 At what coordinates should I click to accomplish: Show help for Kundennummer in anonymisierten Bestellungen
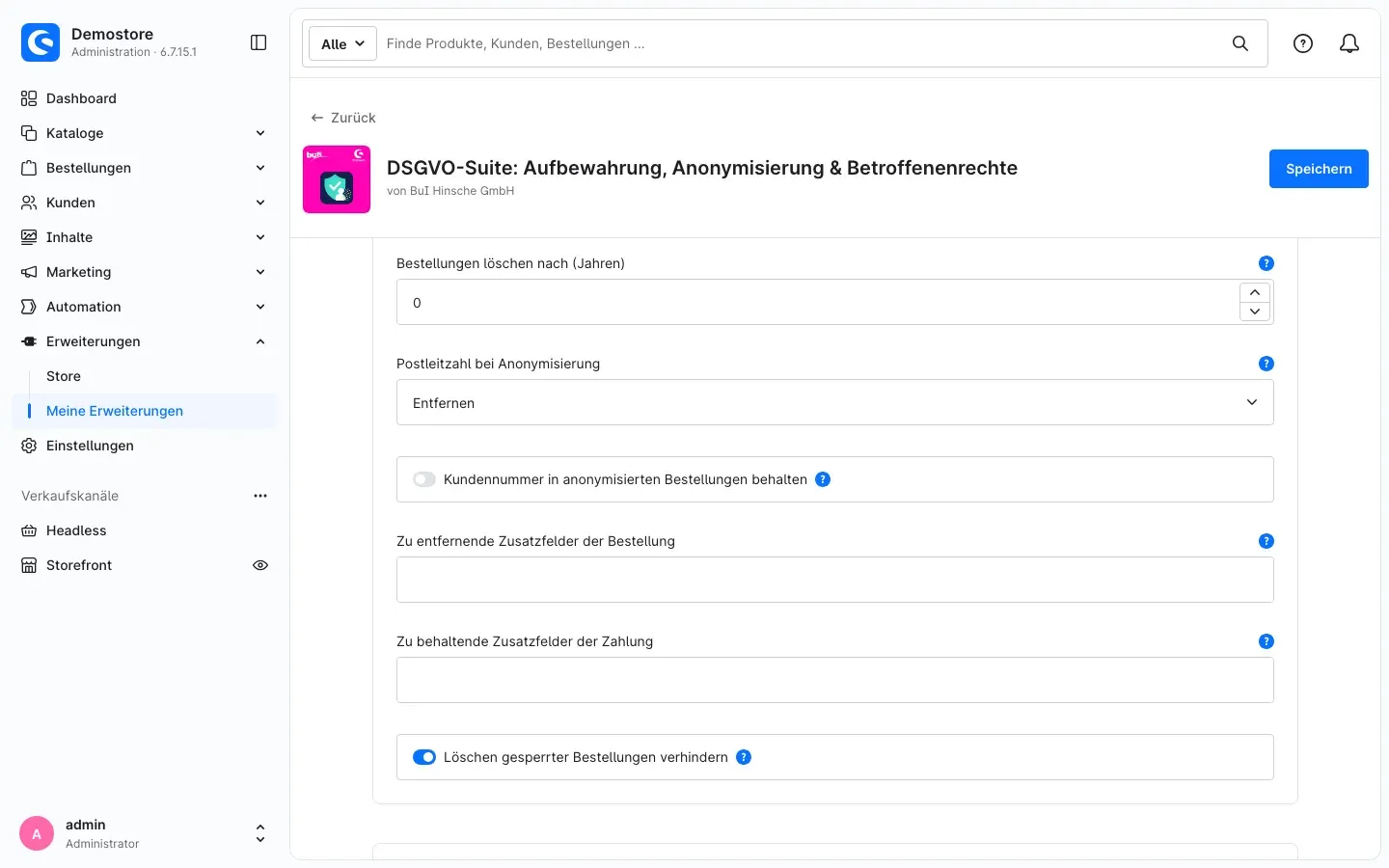(823, 479)
